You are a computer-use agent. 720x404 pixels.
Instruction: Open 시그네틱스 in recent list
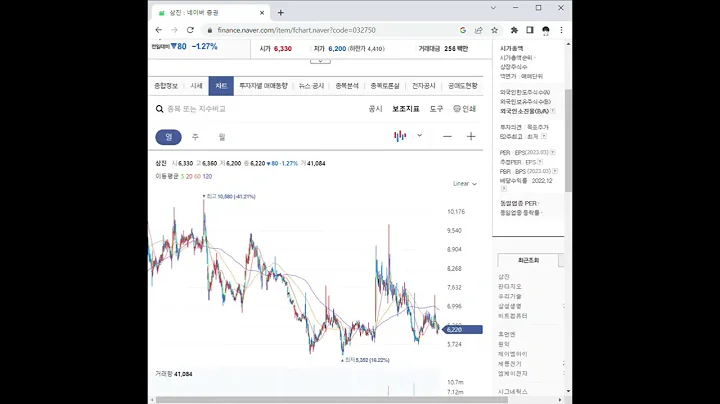[x=512, y=392]
